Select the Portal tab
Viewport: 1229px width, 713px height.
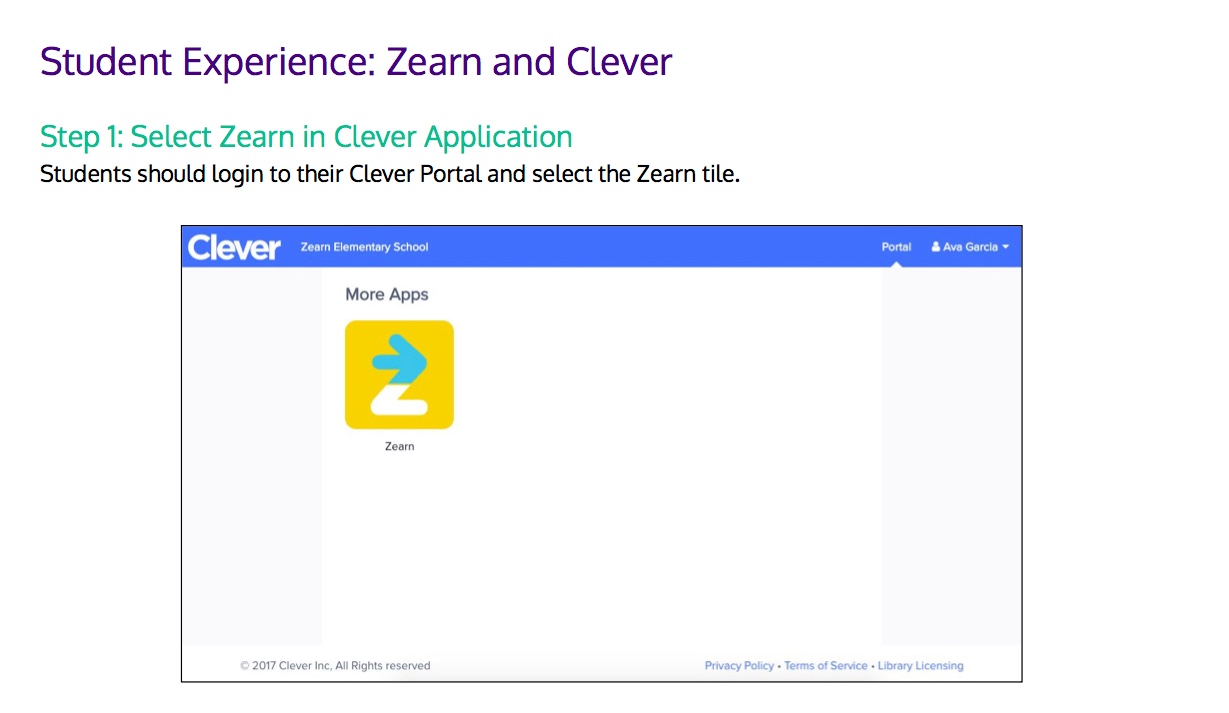896,247
